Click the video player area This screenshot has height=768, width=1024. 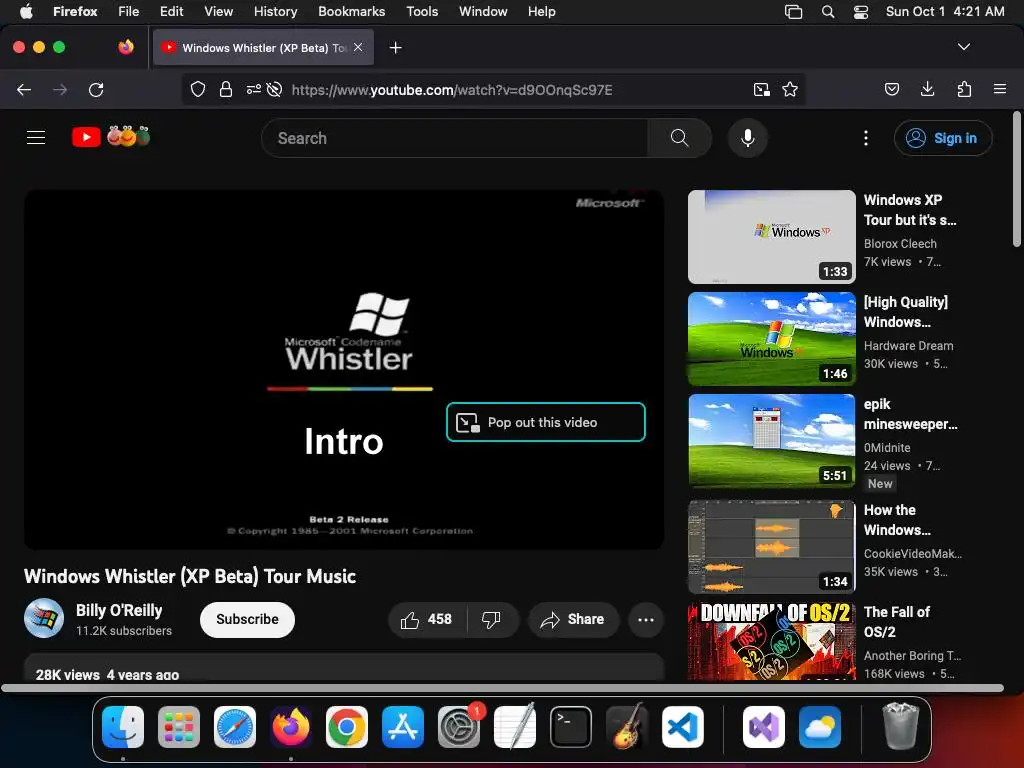click(344, 370)
